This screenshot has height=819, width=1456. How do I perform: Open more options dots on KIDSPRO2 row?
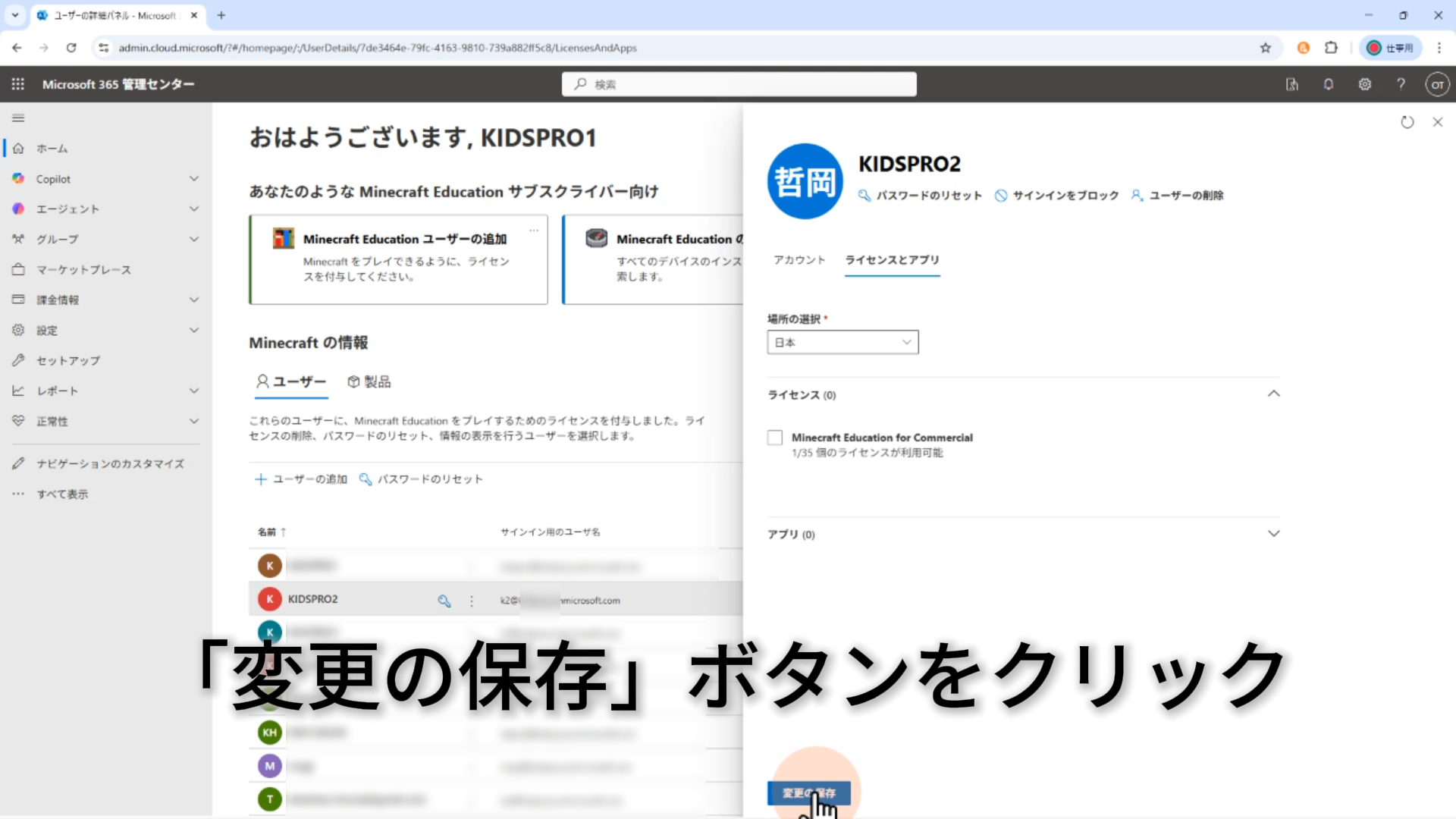coord(472,601)
